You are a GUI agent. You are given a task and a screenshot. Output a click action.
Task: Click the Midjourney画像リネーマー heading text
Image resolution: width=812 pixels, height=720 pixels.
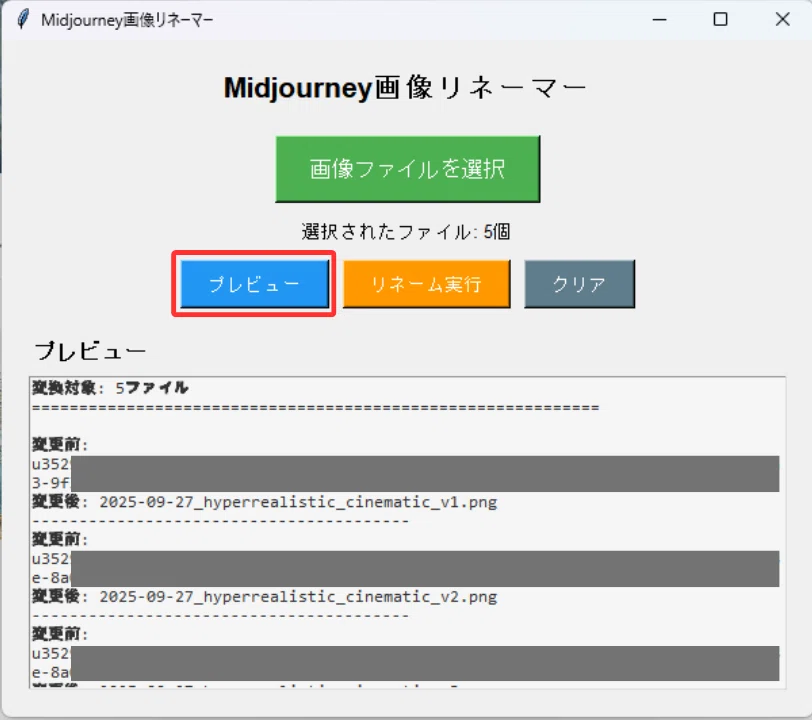click(405, 88)
